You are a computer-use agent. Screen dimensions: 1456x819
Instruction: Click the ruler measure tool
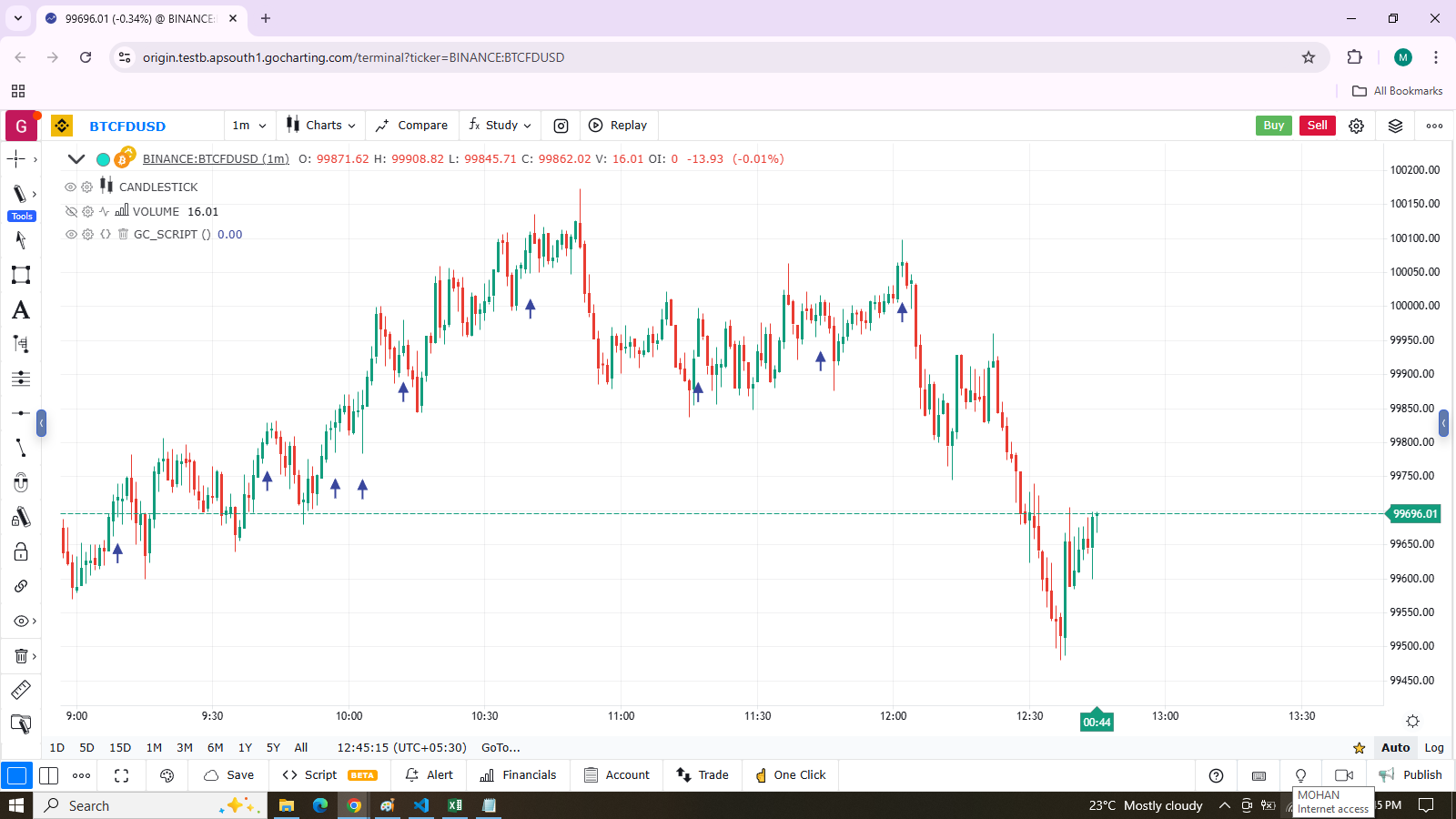point(21,690)
